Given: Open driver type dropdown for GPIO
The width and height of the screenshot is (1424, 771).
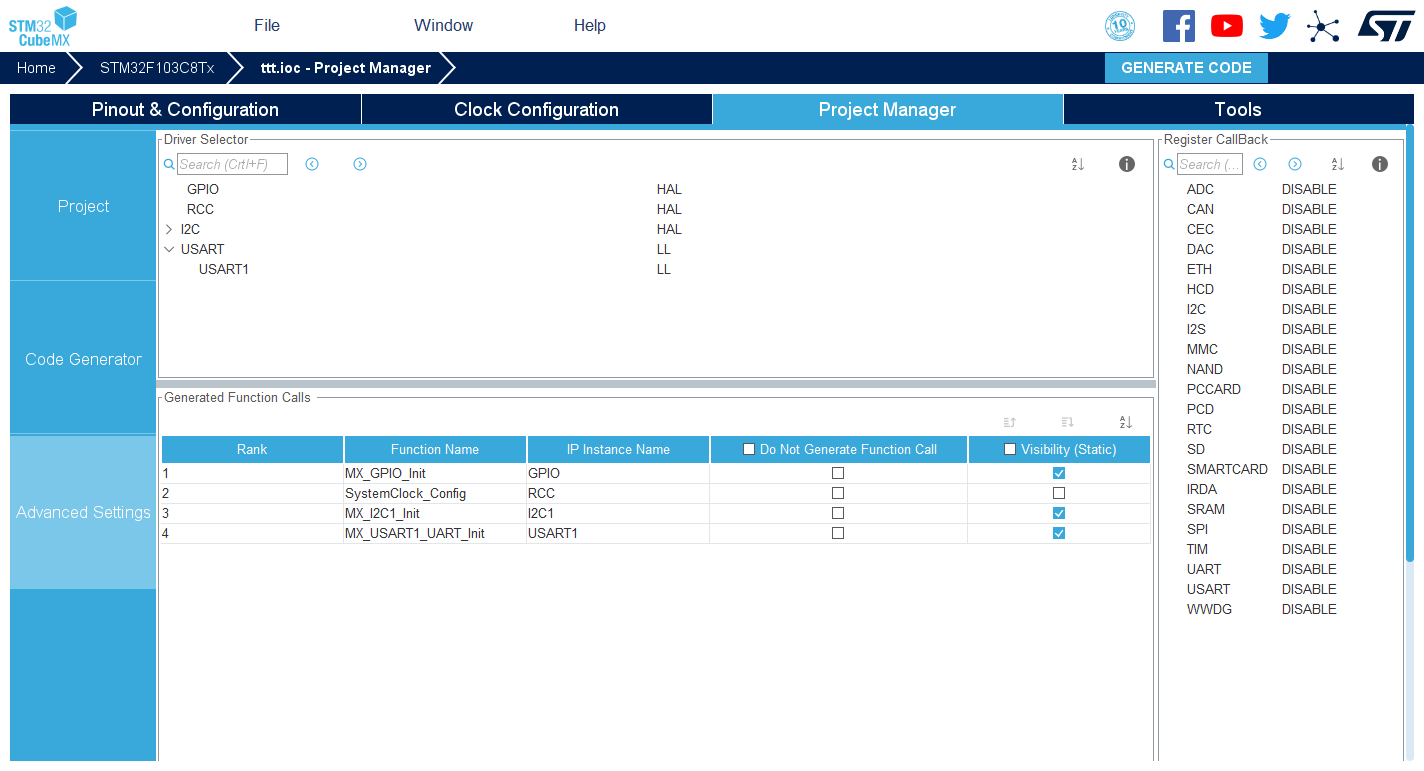Looking at the screenshot, I should tap(669, 189).
